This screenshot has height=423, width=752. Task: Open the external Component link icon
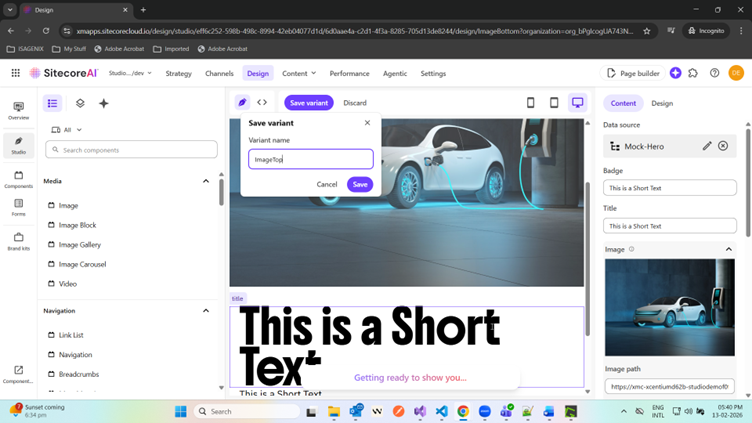point(18,374)
